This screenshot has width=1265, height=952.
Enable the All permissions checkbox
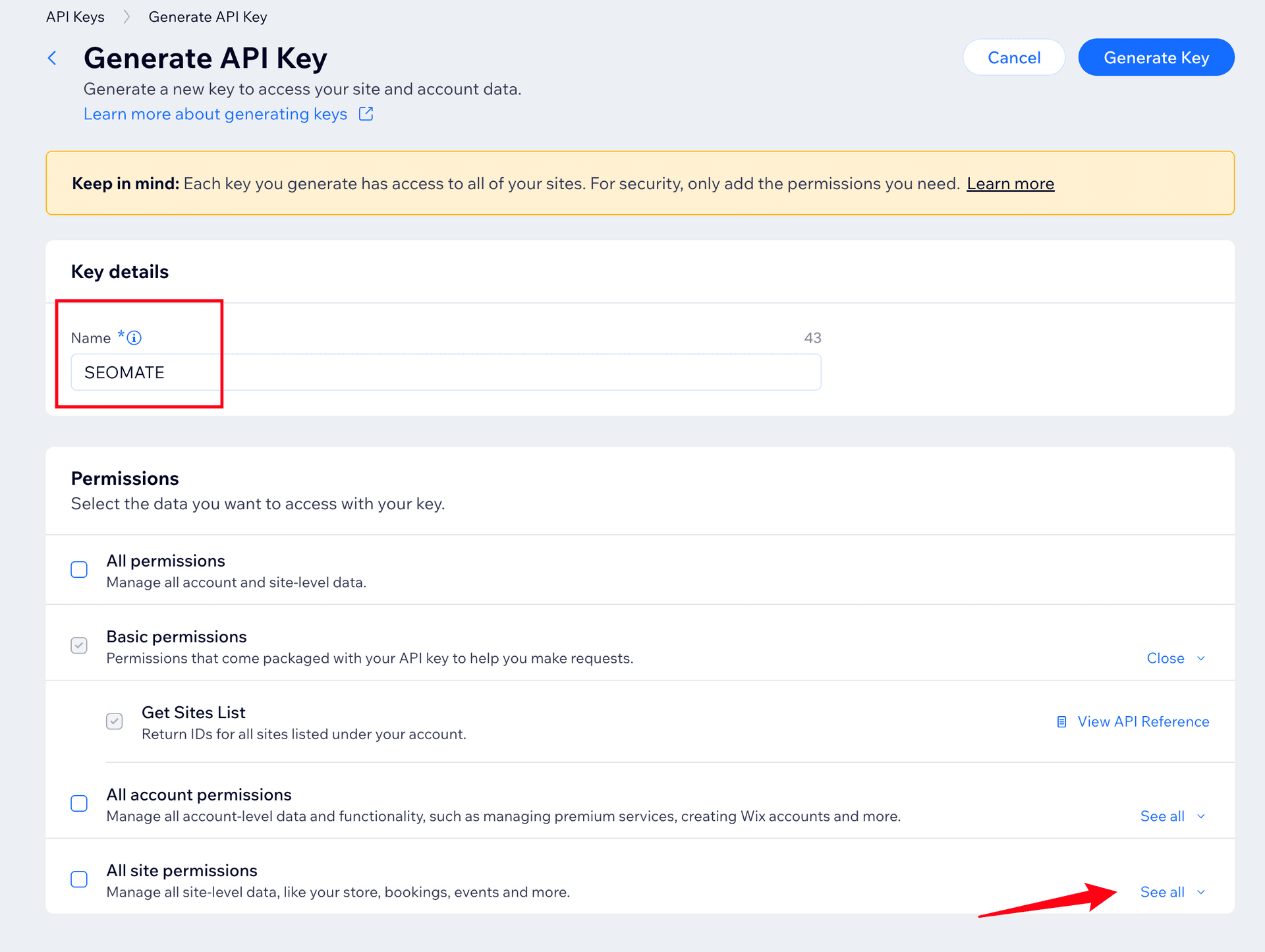coord(79,569)
